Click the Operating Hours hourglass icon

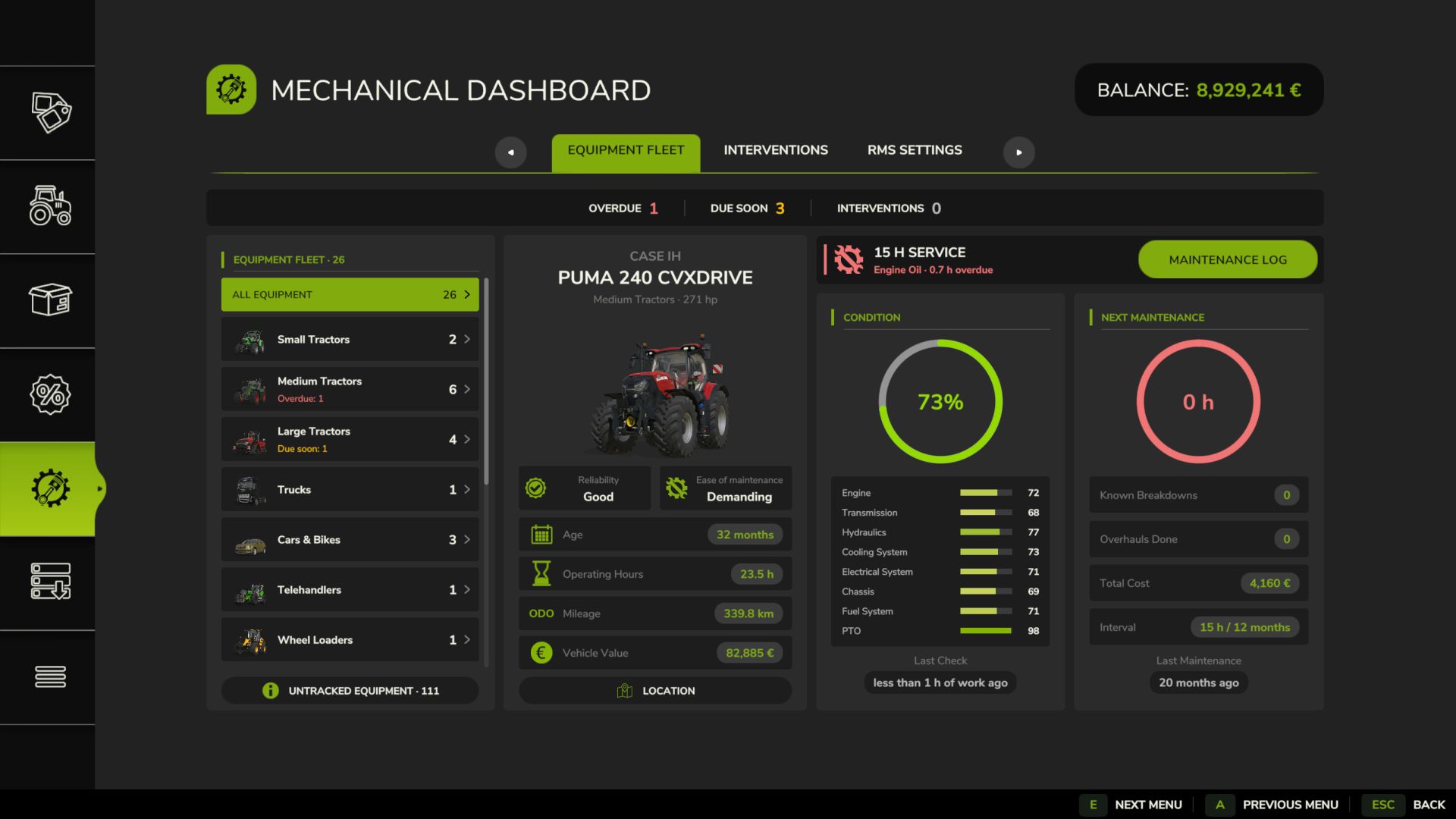coord(541,573)
